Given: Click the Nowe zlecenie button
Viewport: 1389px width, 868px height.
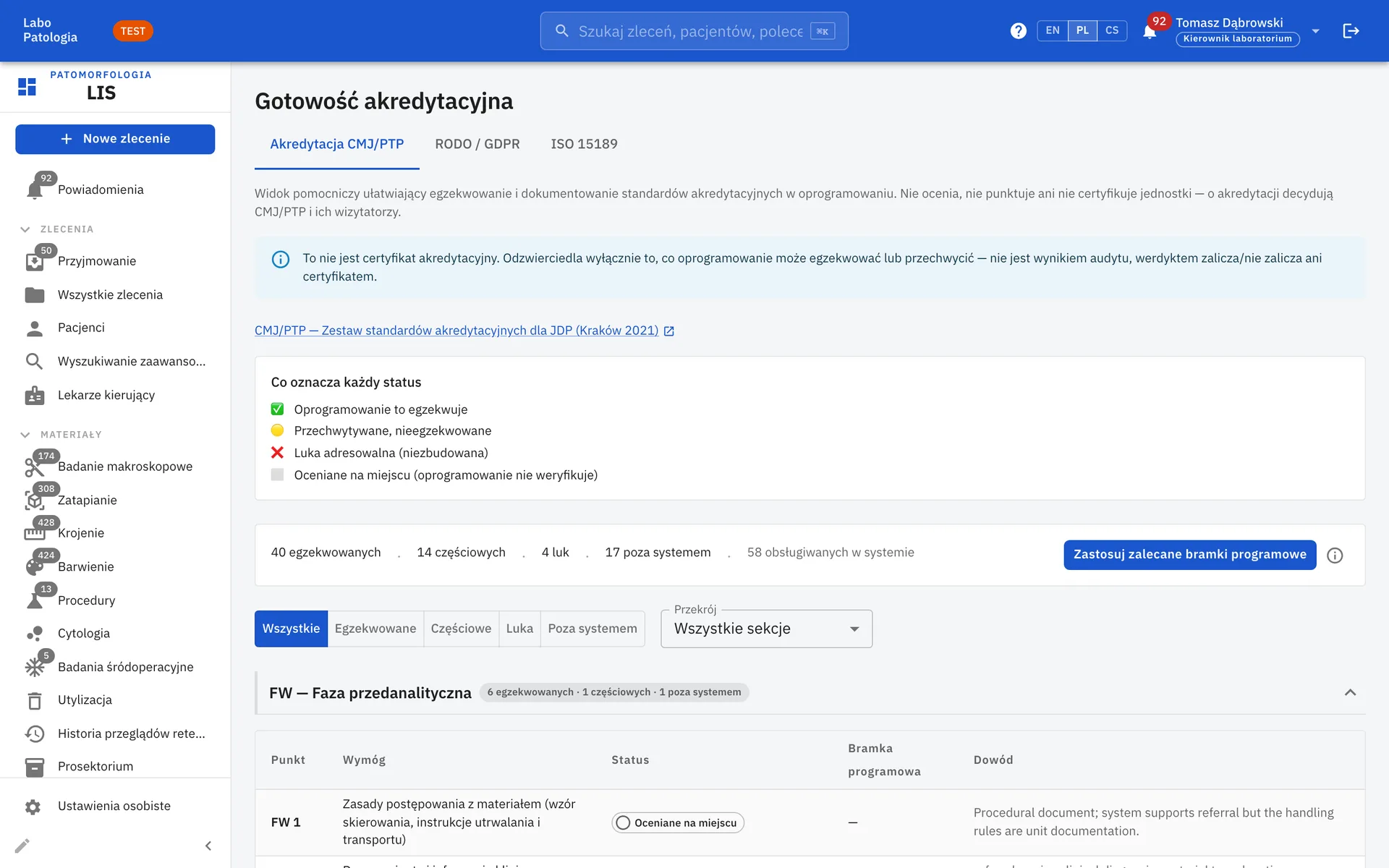Looking at the screenshot, I should [x=115, y=139].
